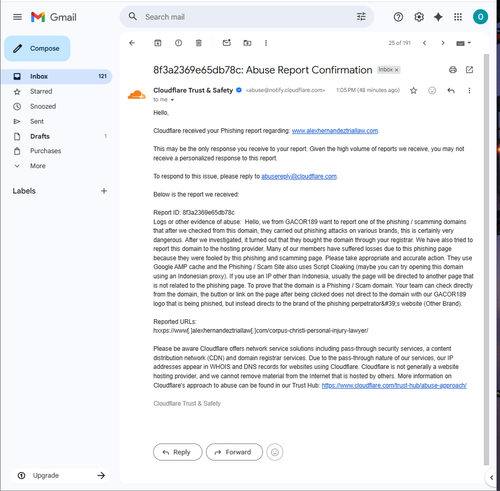Open the Gemini sparkle icon
The image size is (500, 491).
[x=438, y=17]
